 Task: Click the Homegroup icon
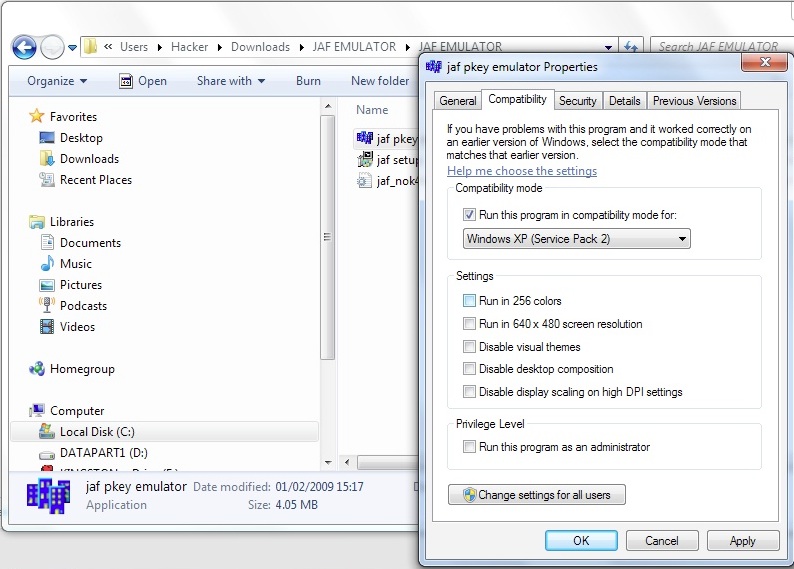click(36, 369)
